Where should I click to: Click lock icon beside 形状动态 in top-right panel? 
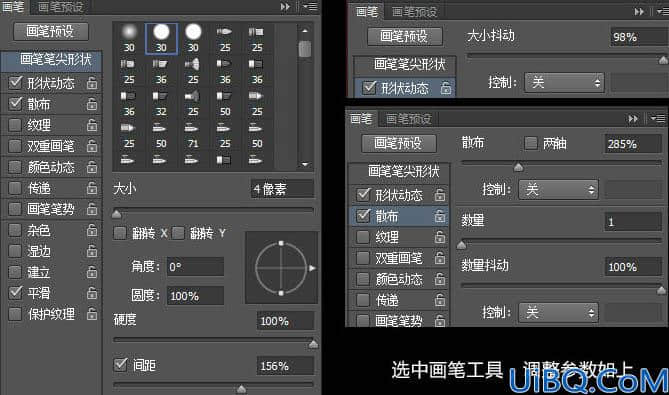(x=445, y=88)
